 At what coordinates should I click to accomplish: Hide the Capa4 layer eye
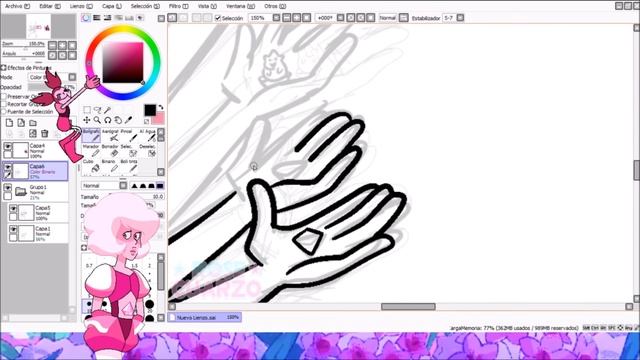pos(8,146)
